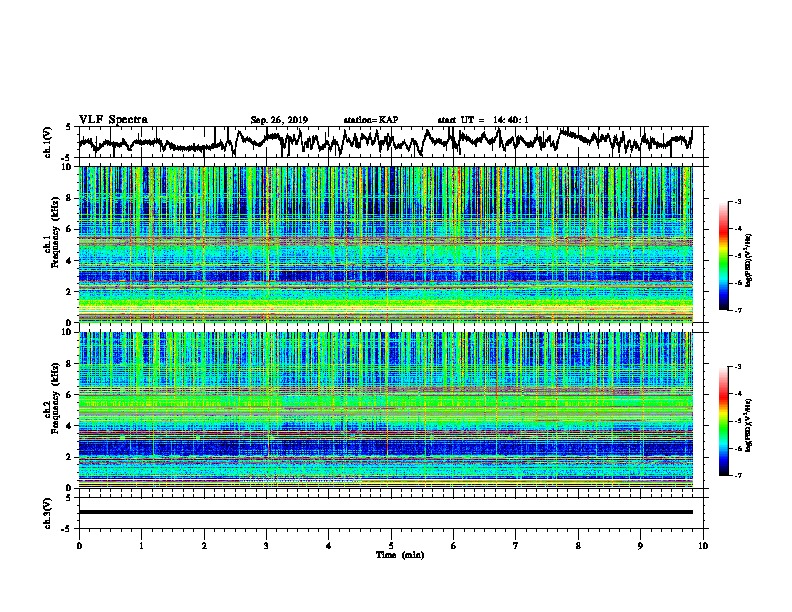Screen dimensions: 792x612
Task: Click the "Time (min)" x-axis label
Action: pos(400,555)
